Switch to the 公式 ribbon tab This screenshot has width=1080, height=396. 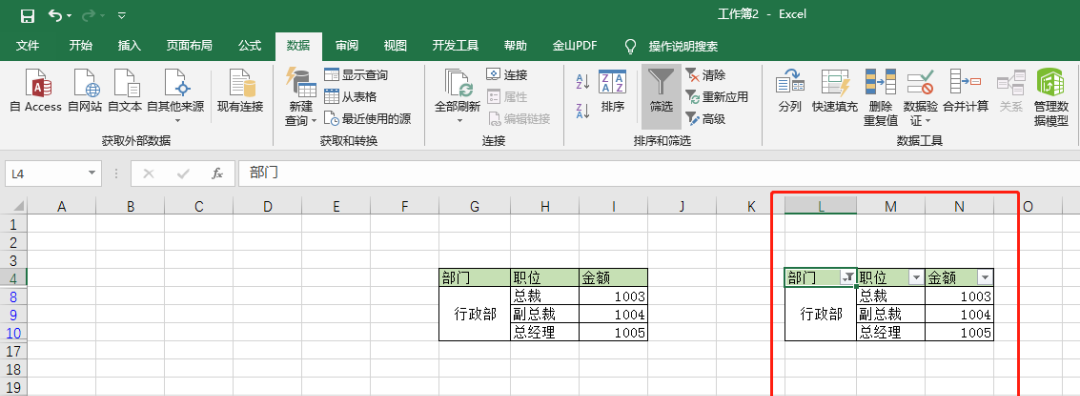pyautogui.click(x=249, y=46)
